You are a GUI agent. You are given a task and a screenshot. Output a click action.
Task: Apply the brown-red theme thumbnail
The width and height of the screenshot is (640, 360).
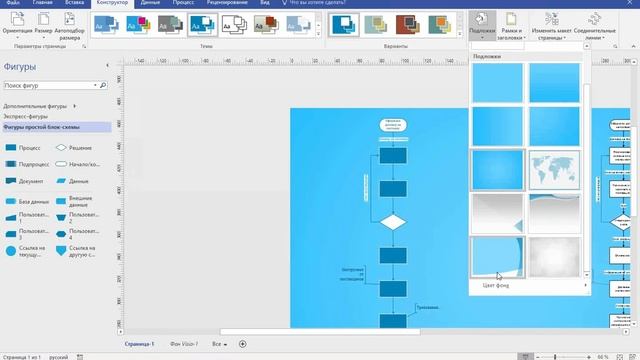[x=266, y=25]
